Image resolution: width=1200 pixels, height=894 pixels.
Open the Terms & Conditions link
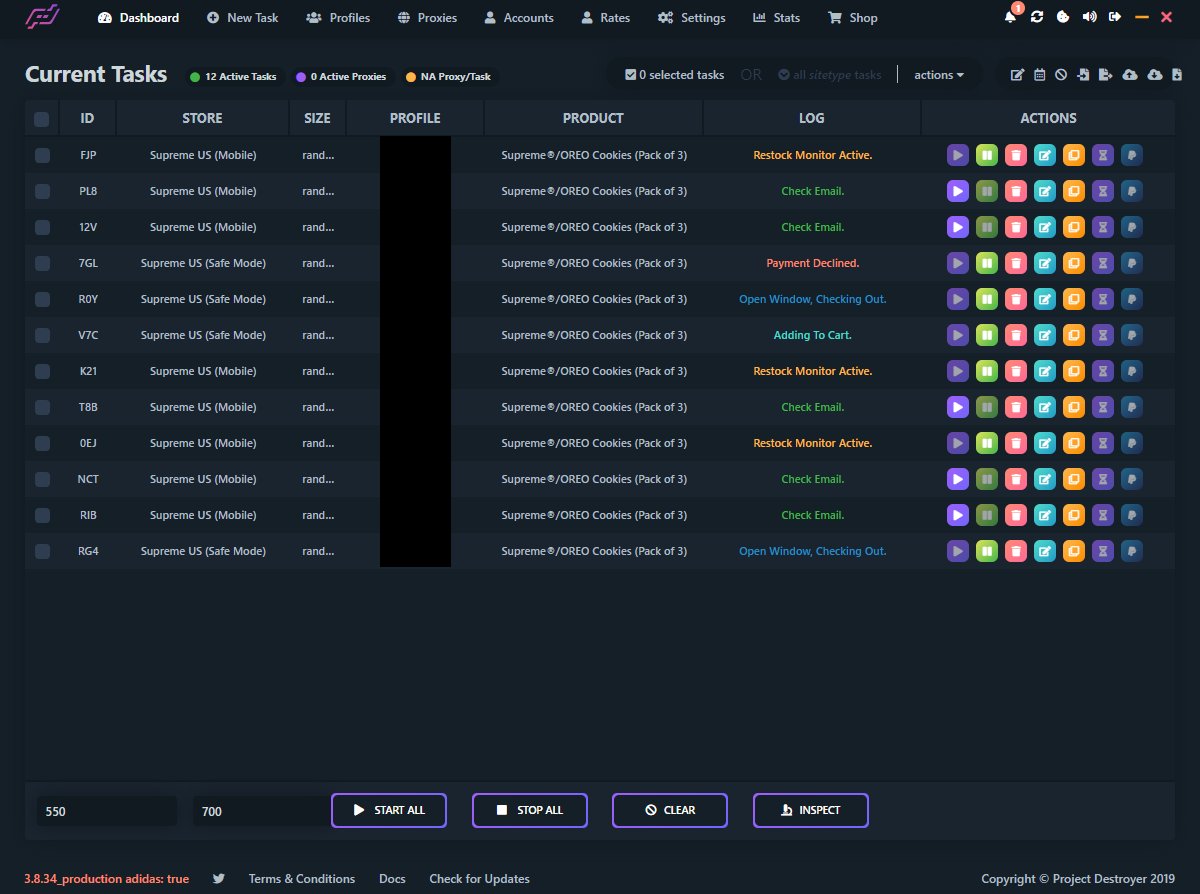[302, 879]
